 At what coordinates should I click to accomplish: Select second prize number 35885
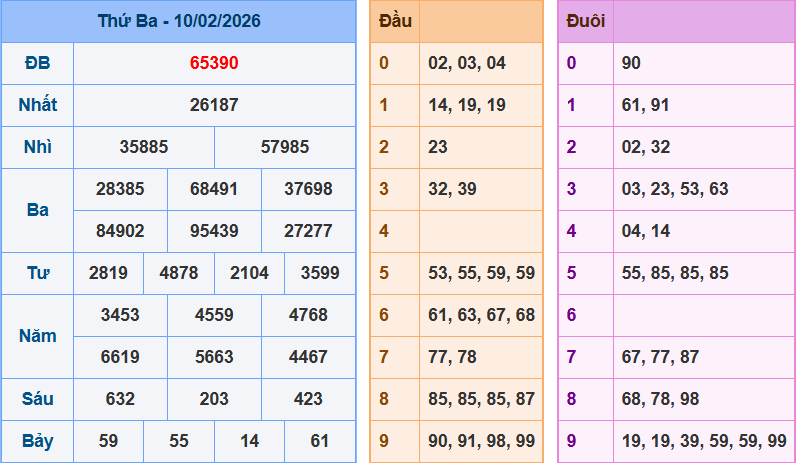coord(144,147)
